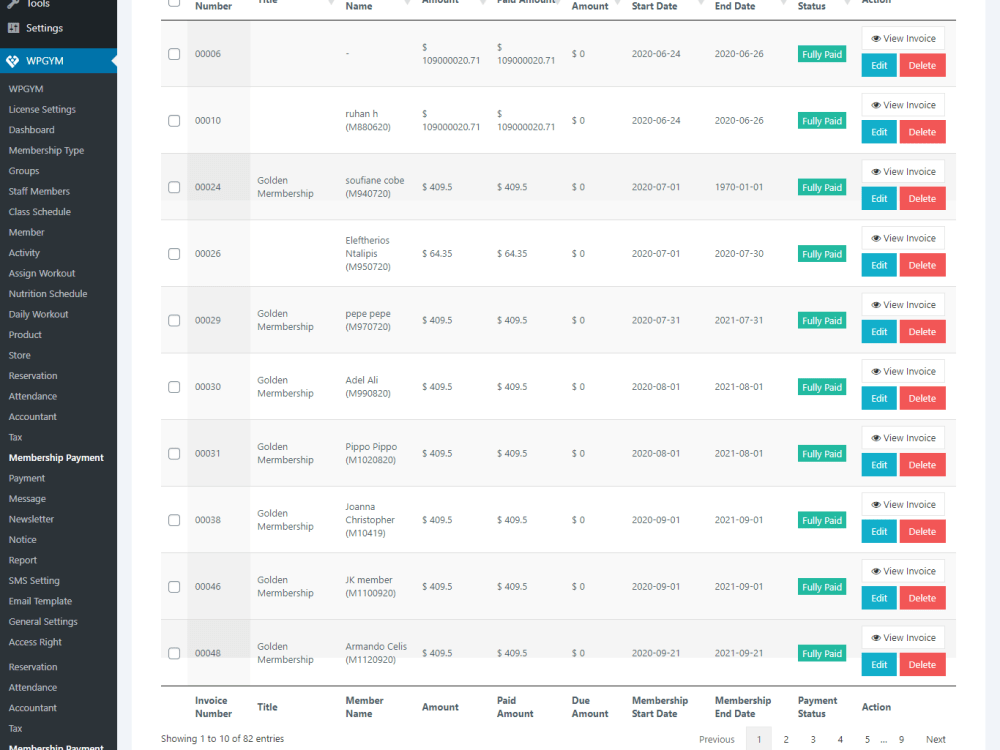Click the Settings sliders icon in sidebar
Image resolution: width=1000 pixels, height=750 pixels.
(13, 28)
